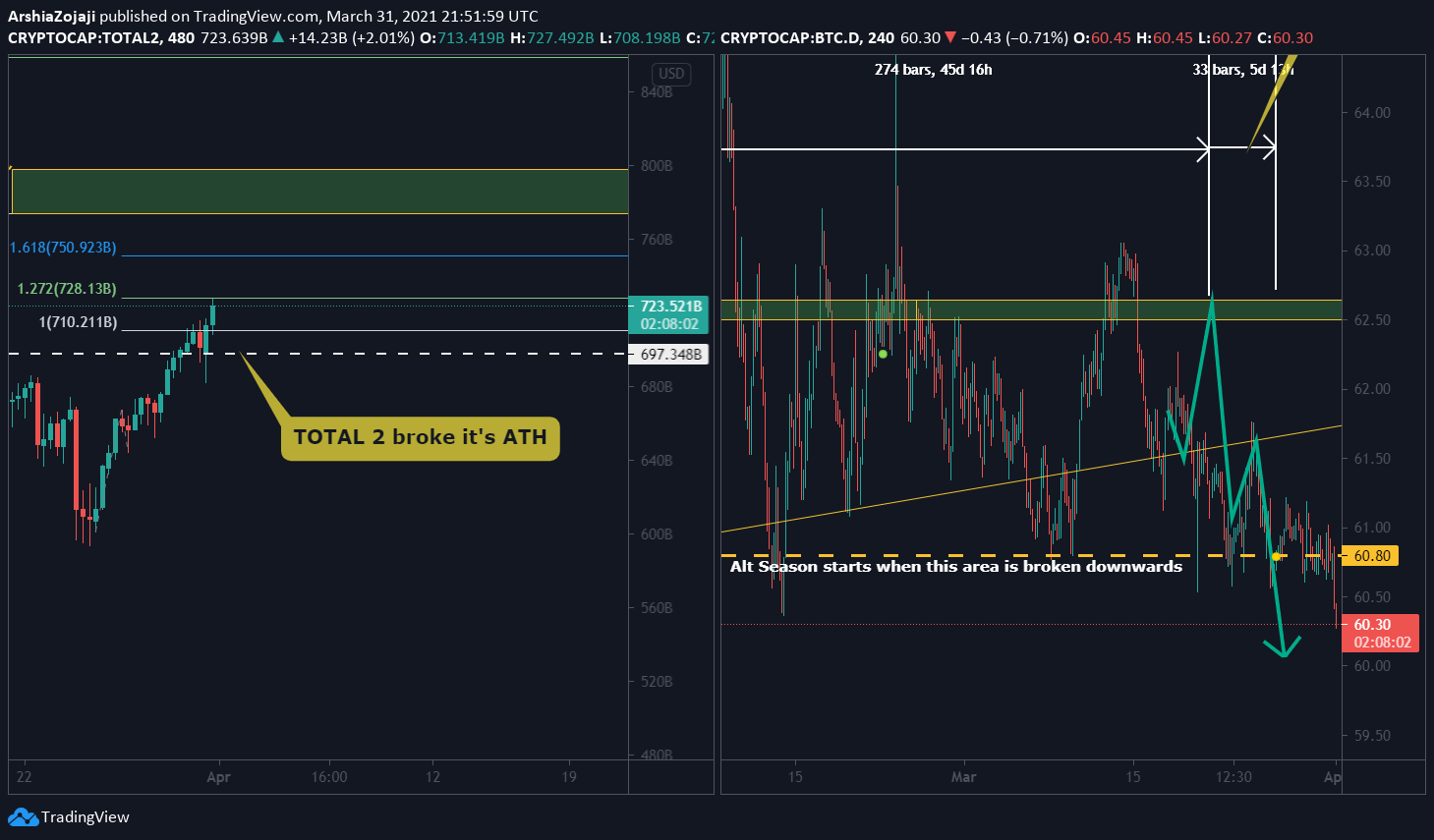Click the 16:00 label on TOTAL2 time axis
This screenshot has width=1434, height=840.
tap(329, 777)
